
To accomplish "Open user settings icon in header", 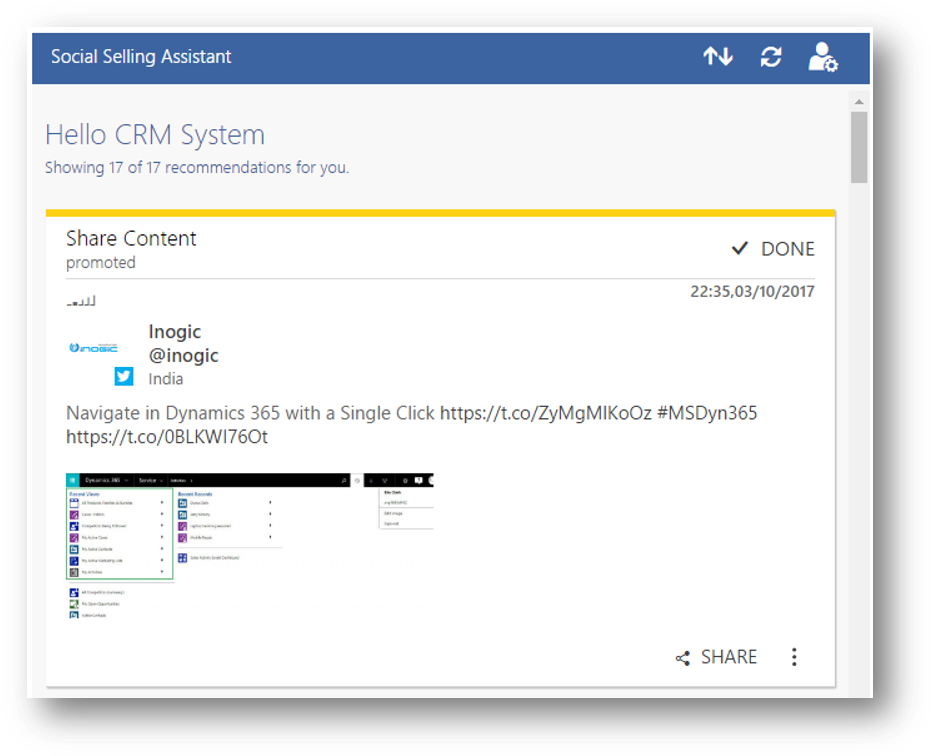I will click(823, 57).
